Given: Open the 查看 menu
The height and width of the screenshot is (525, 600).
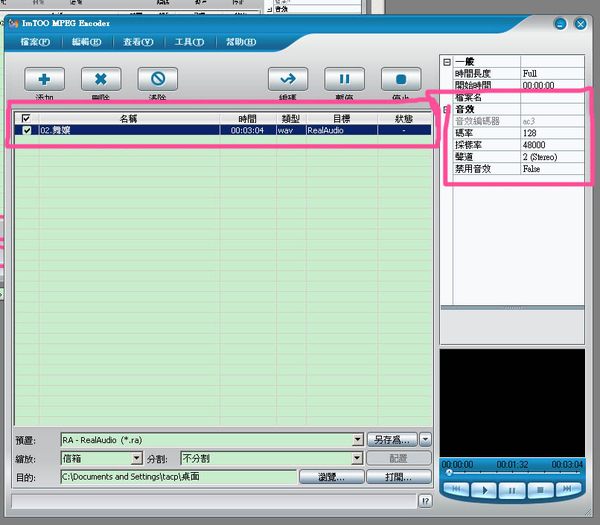Looking at the screenshot, I should point(138,42).
